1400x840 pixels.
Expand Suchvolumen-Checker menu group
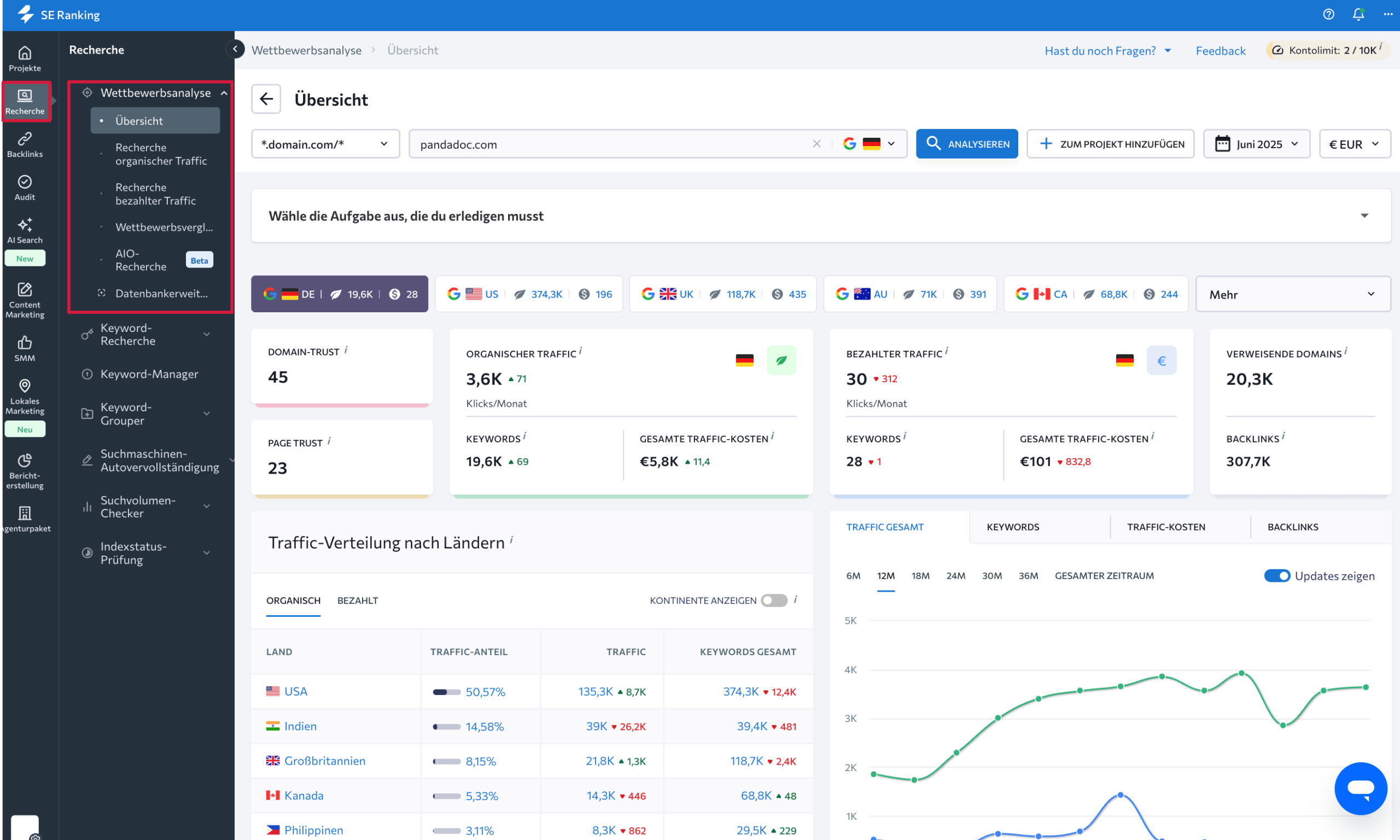207,506
